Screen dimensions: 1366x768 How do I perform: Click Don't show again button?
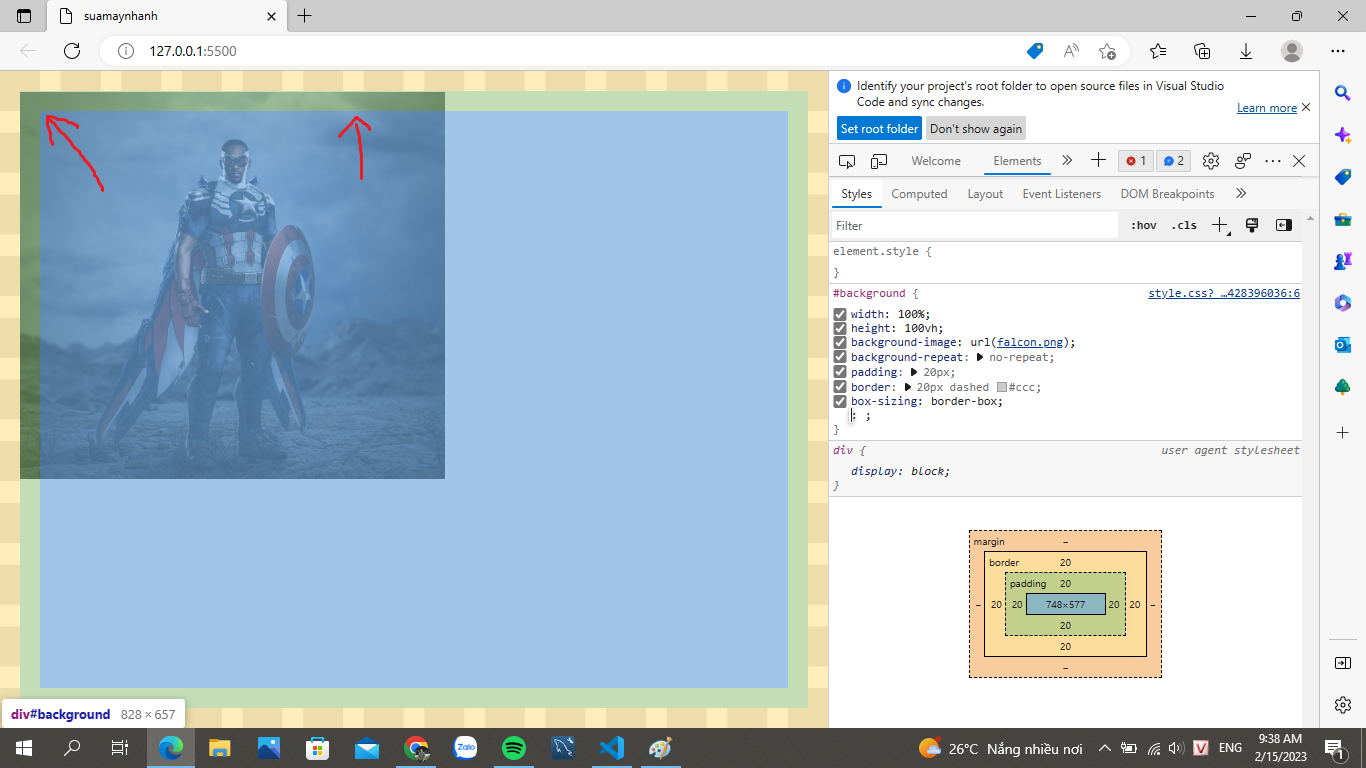click(x=975, y=129)
